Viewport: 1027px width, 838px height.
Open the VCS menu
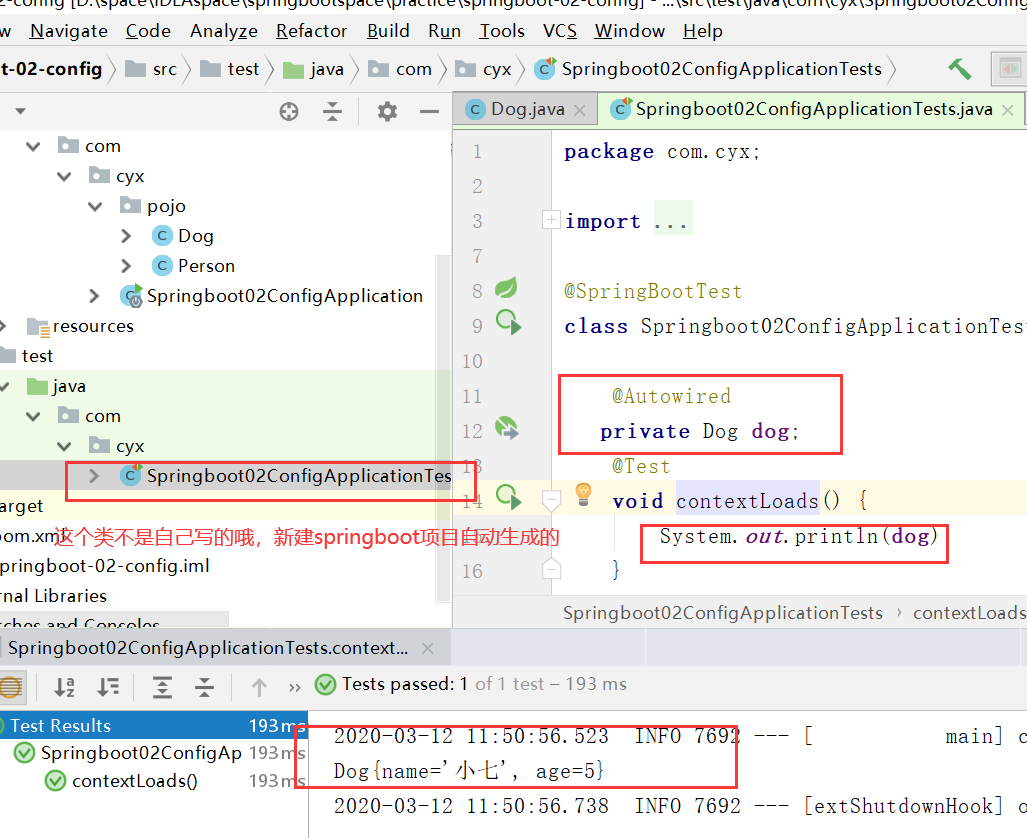[x=559, y=31]
